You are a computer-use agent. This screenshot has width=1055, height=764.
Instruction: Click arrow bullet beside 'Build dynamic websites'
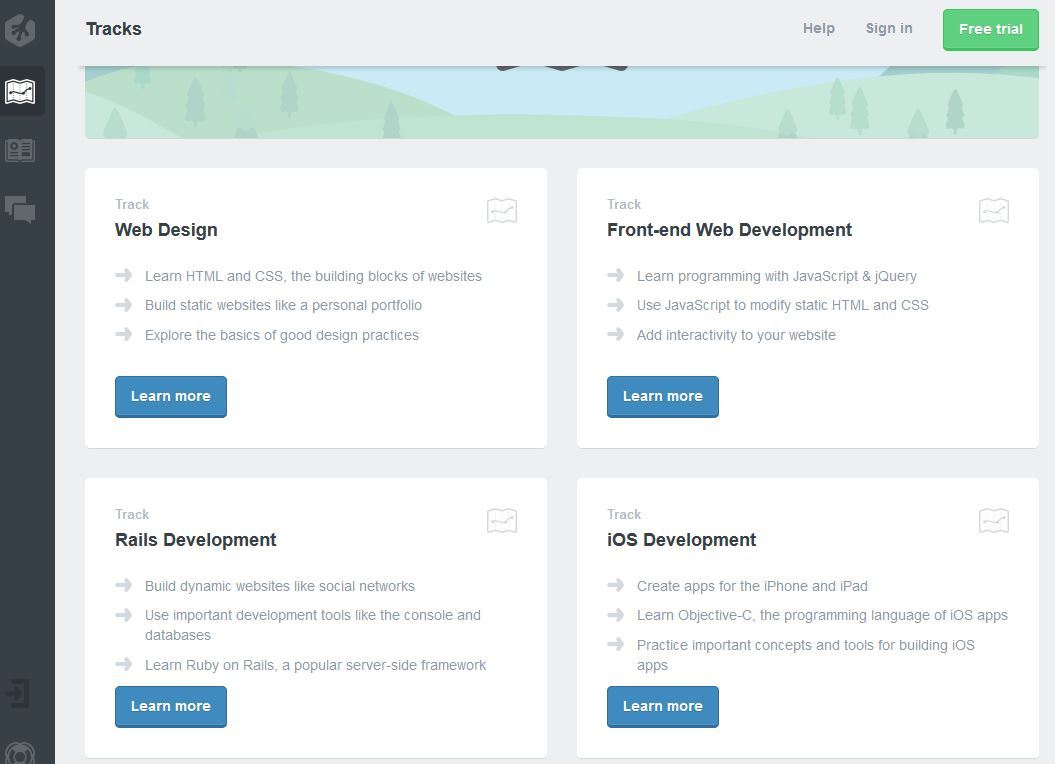coord(124,585)
